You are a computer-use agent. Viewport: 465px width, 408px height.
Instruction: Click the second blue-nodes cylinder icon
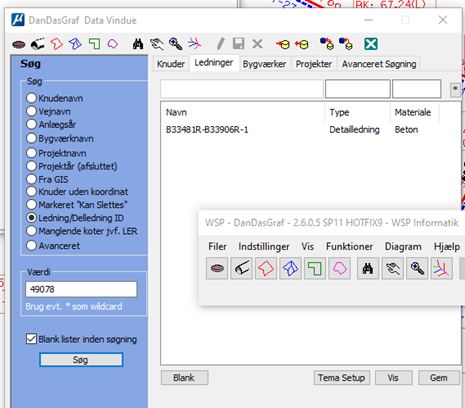(x=346, y=44)
